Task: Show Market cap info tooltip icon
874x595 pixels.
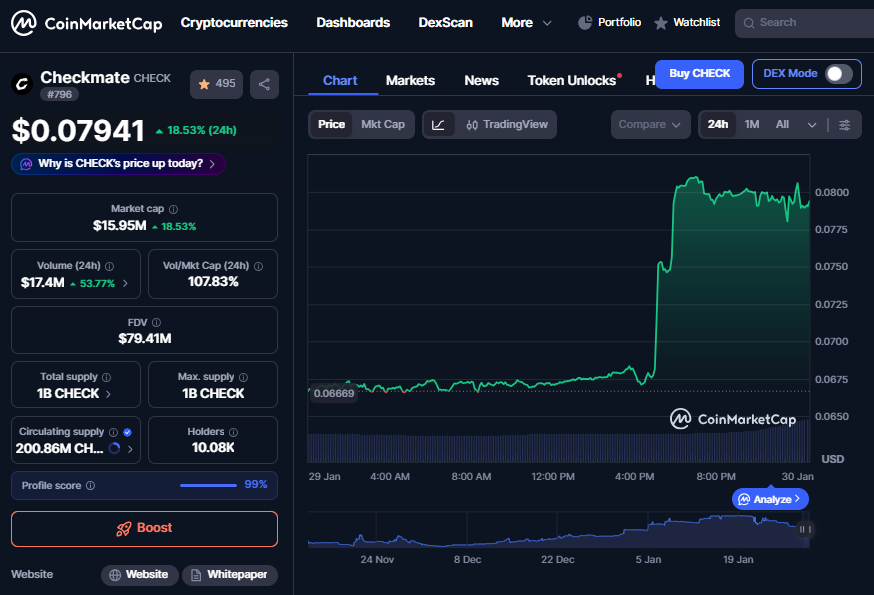Action: [x=173, y=209]
